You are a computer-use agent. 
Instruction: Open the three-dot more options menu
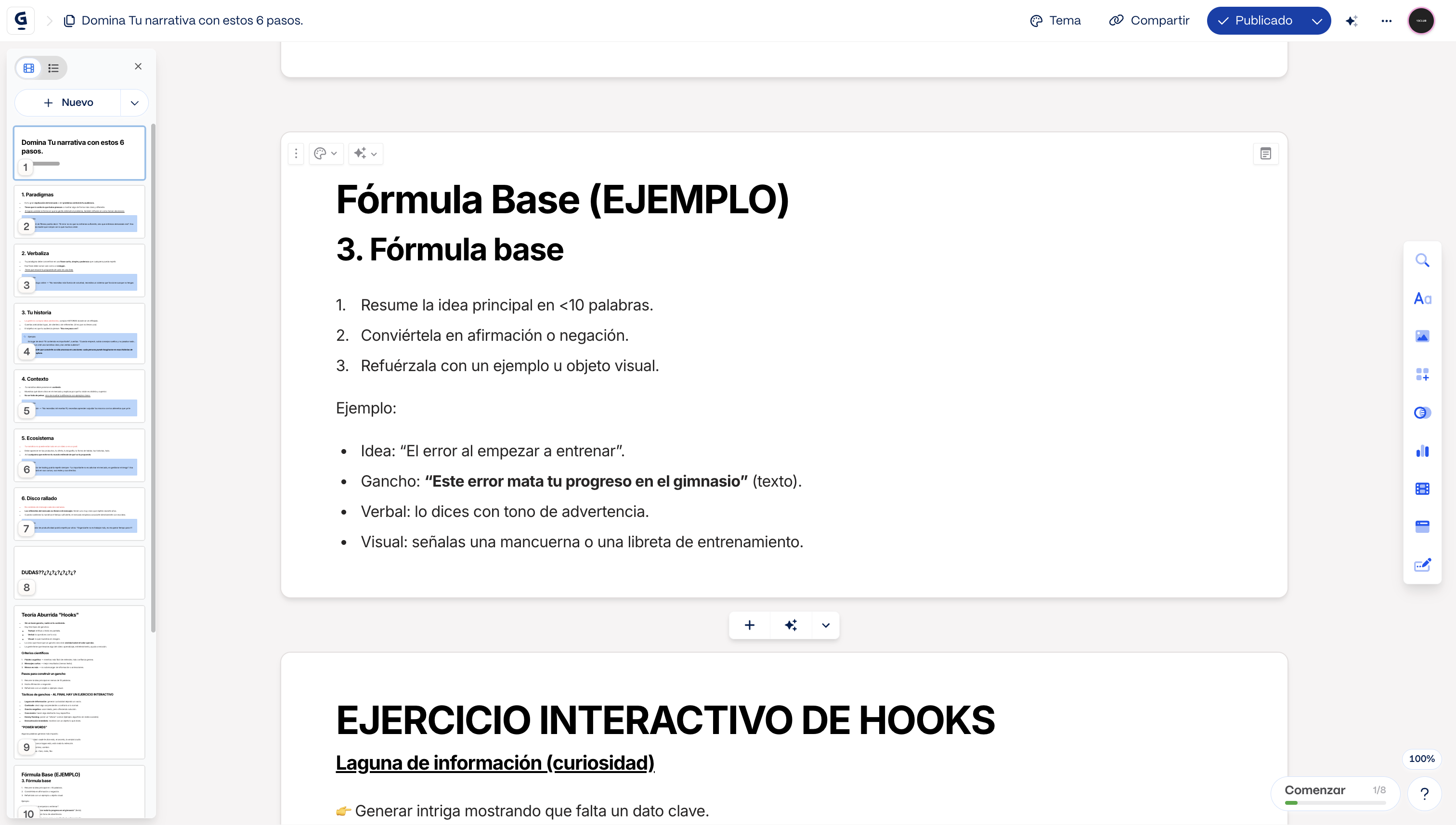(x=1386, y=21)
